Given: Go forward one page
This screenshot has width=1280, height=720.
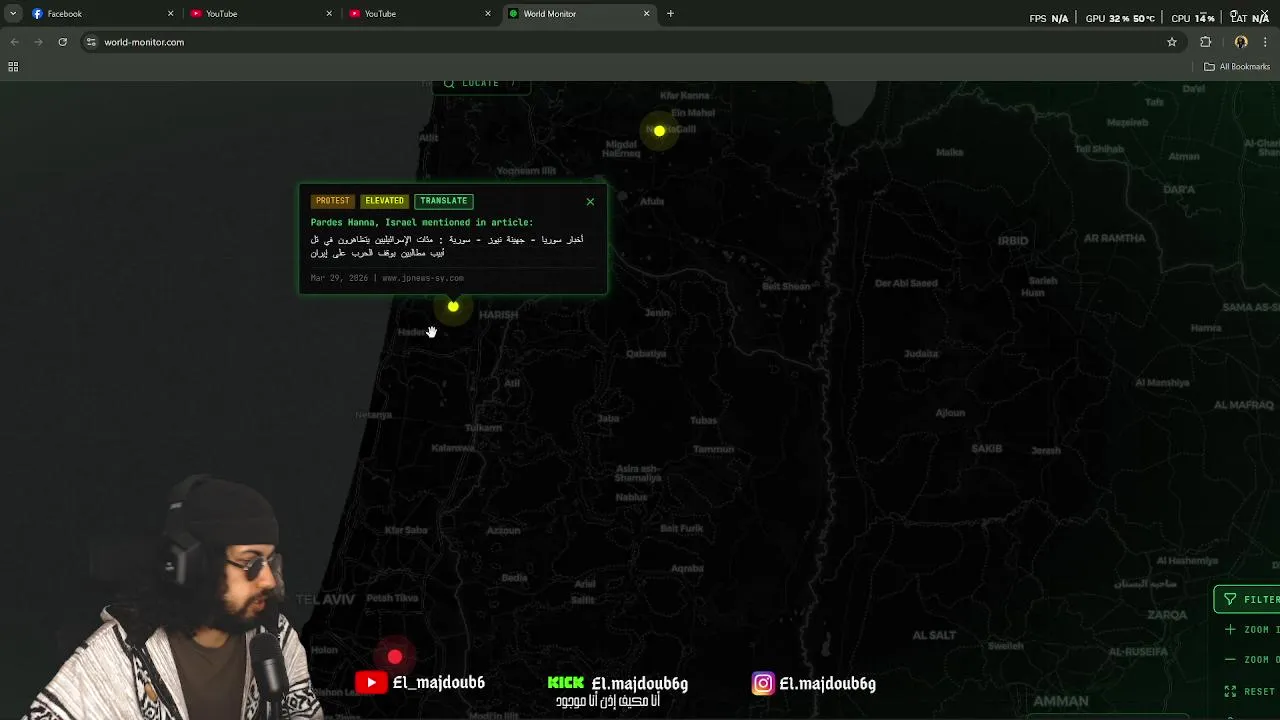Looking at the screenshot, I should tap(38, 42).
